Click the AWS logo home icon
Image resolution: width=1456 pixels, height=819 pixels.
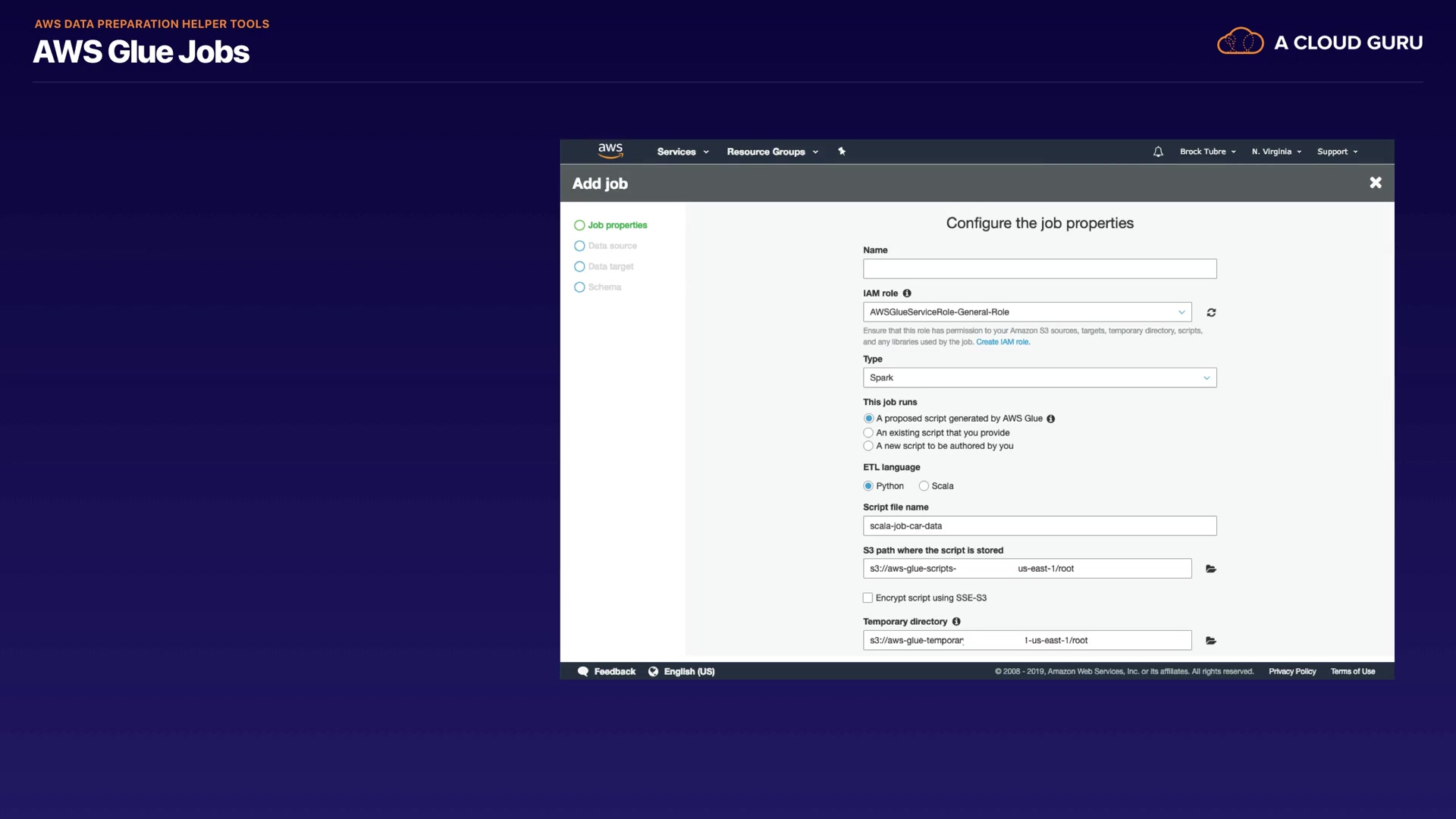point(610,151)
